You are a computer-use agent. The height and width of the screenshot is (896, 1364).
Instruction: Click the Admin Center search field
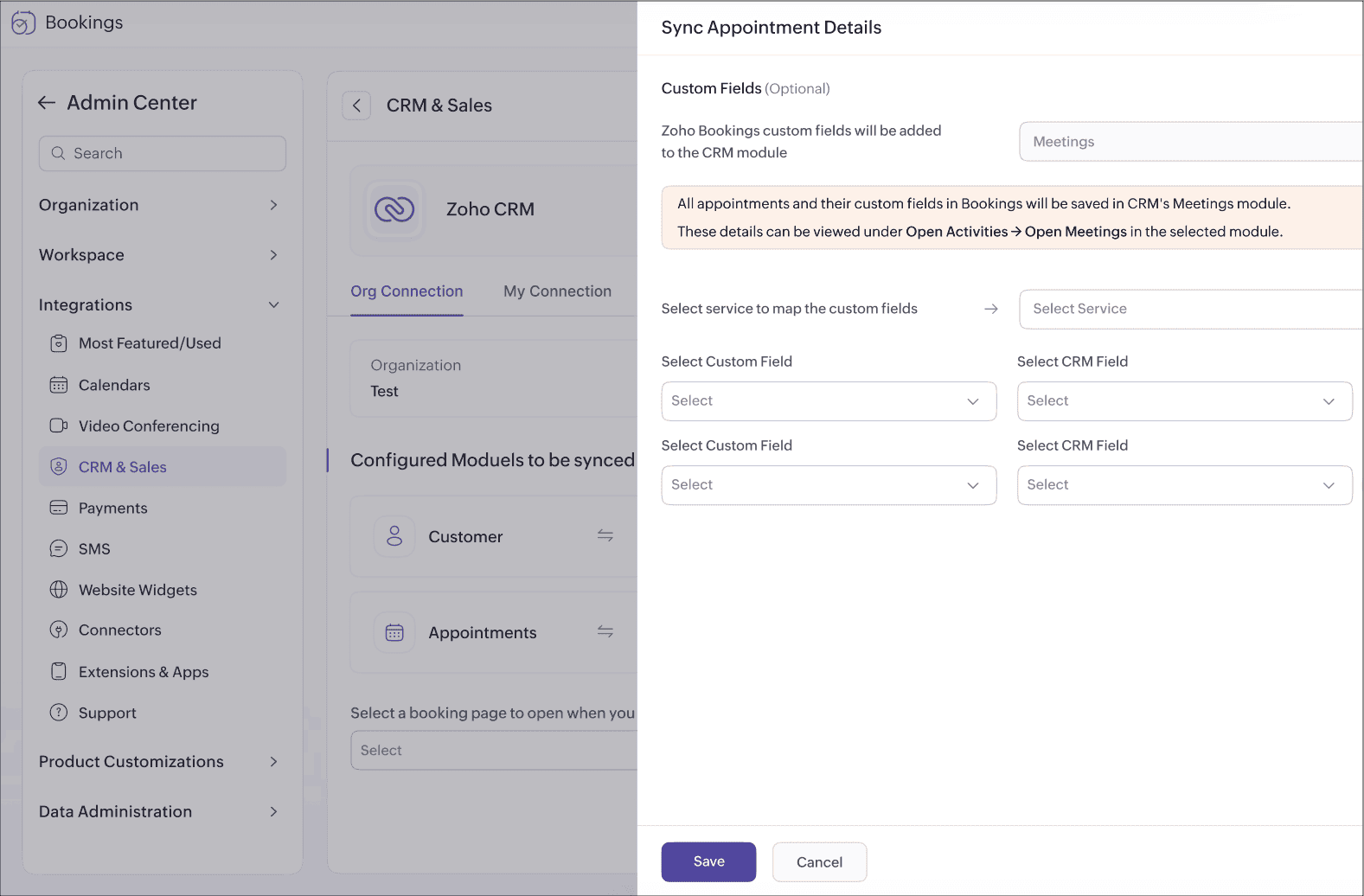coord(163,153)
